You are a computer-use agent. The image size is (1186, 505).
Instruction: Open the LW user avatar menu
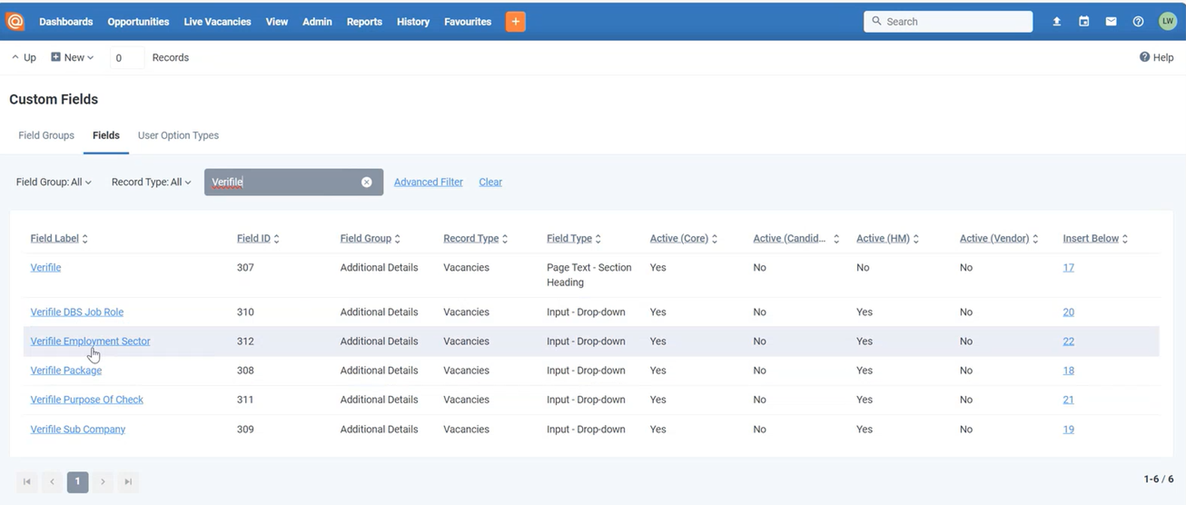coord(1167,22)
